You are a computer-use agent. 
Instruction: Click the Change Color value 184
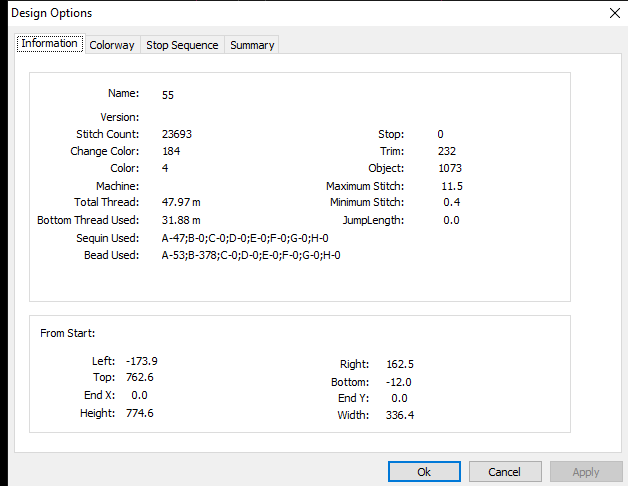click(x=171, y=151)
